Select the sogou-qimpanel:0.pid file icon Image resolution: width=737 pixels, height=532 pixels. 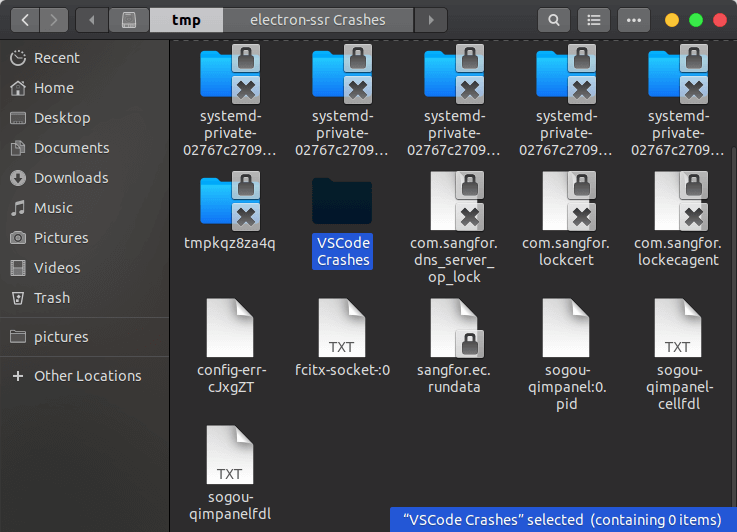coord(566,328)
